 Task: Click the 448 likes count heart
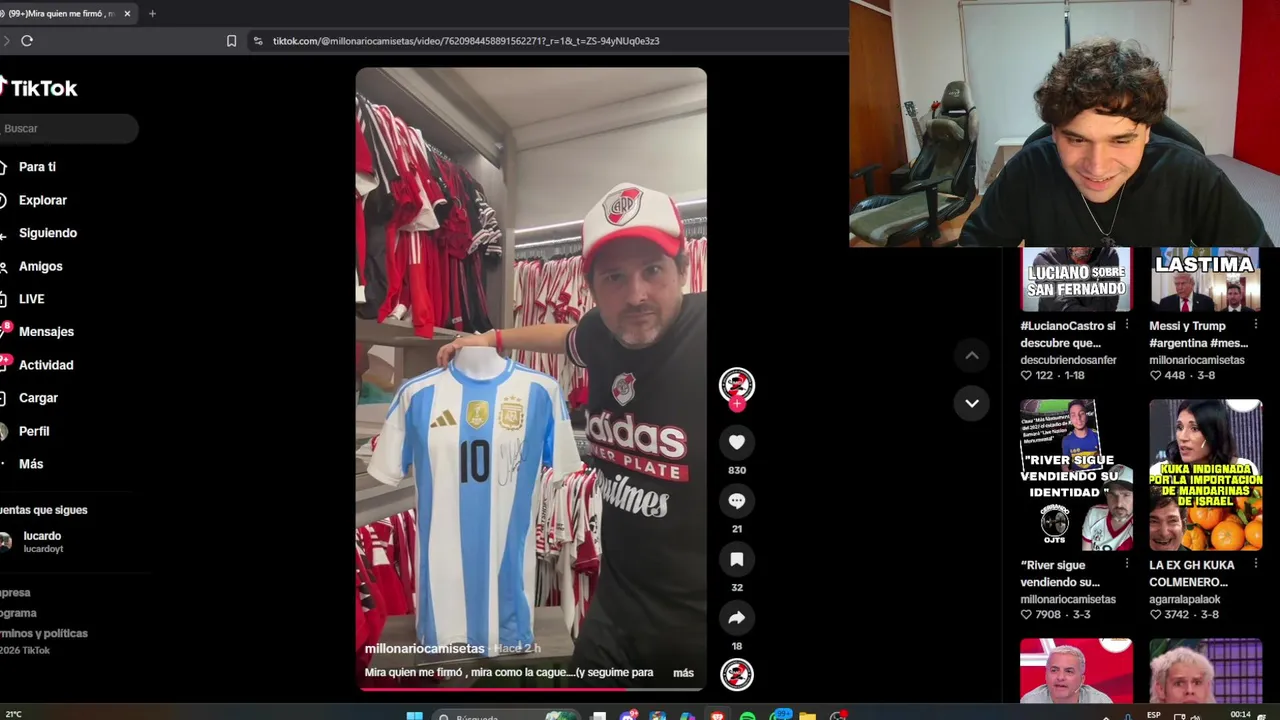[x=1155, y=376]
